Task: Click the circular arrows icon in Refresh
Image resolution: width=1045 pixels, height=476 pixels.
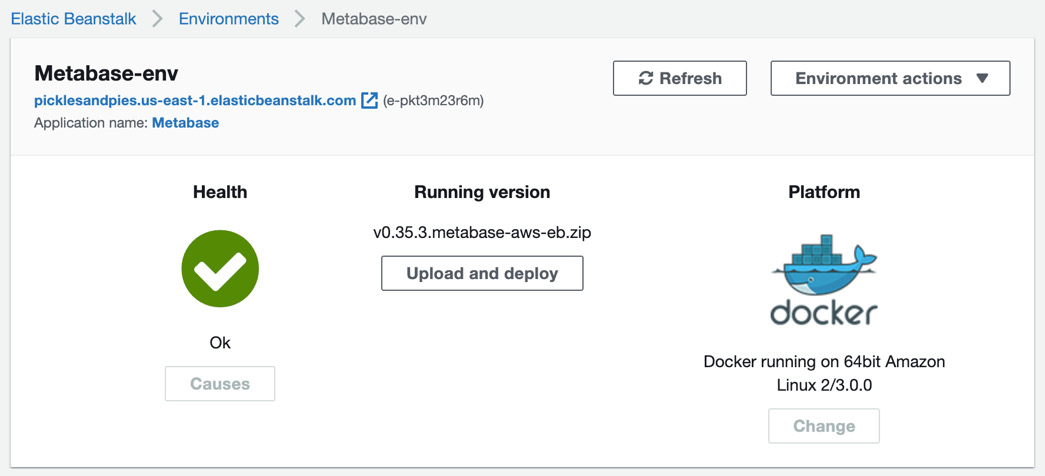Action: click(645, 79)
